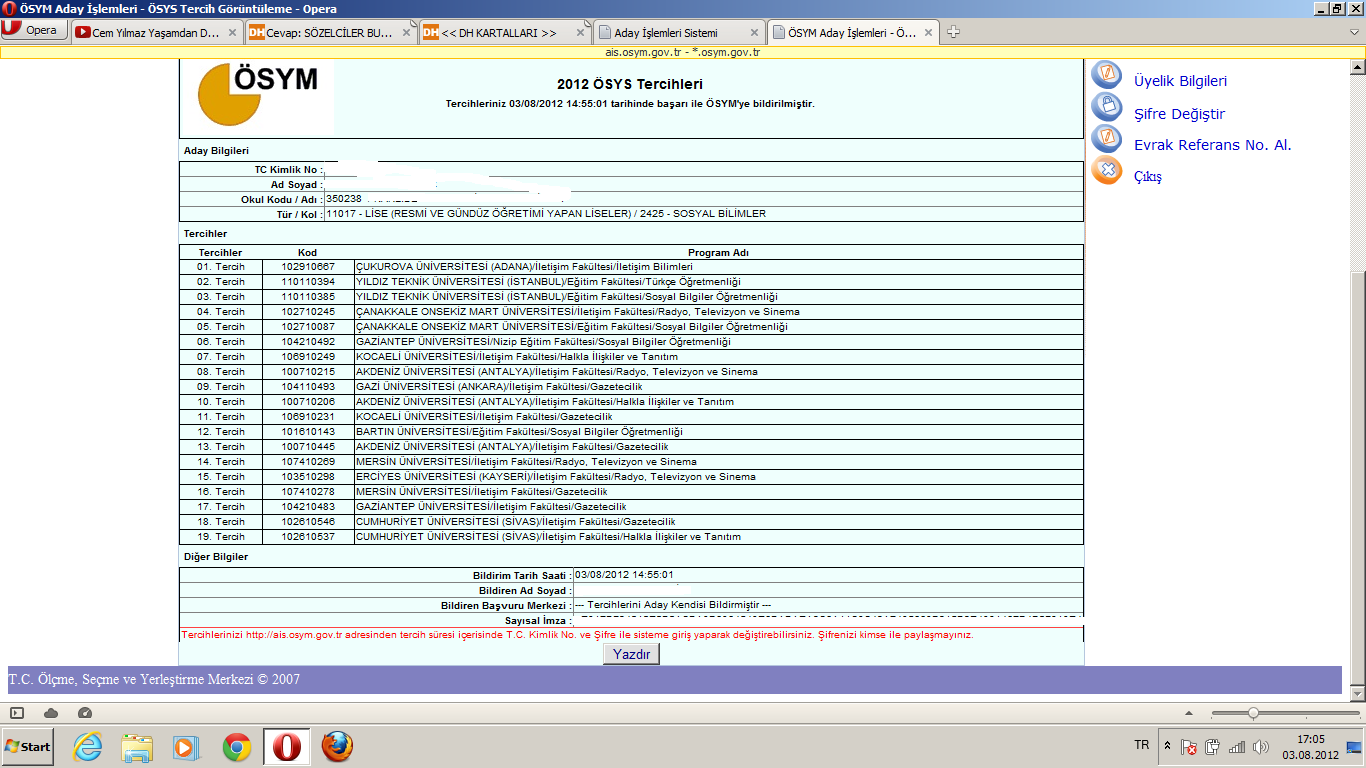1366x768 pixels.
Task: Select GAZİ ÜNİVERSİTESİ Gazetecilik row
Action: [x=631, y=387]
